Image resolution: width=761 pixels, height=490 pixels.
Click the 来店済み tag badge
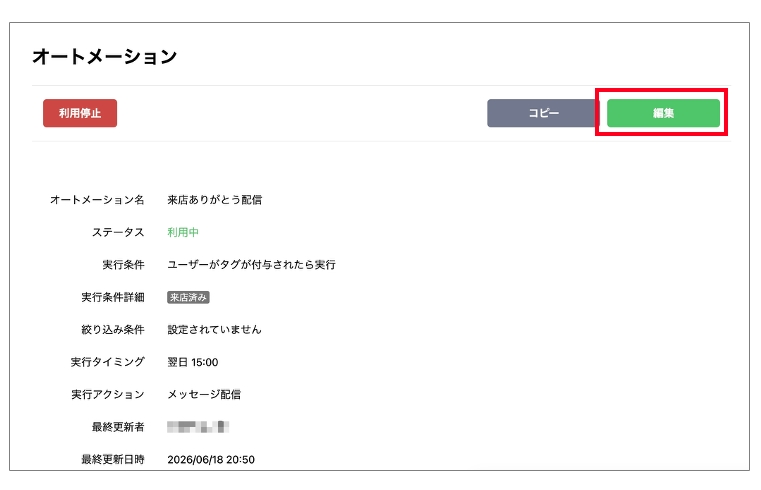click(x=188, y=297)
